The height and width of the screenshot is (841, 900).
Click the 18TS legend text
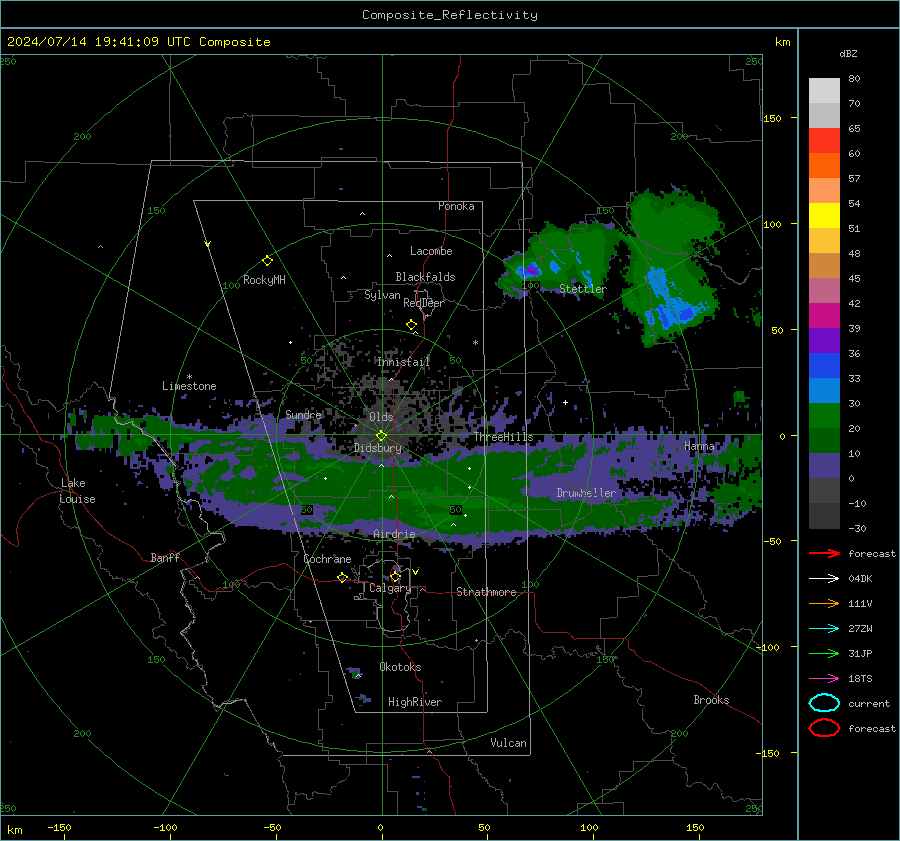click(x=860, y=679)
